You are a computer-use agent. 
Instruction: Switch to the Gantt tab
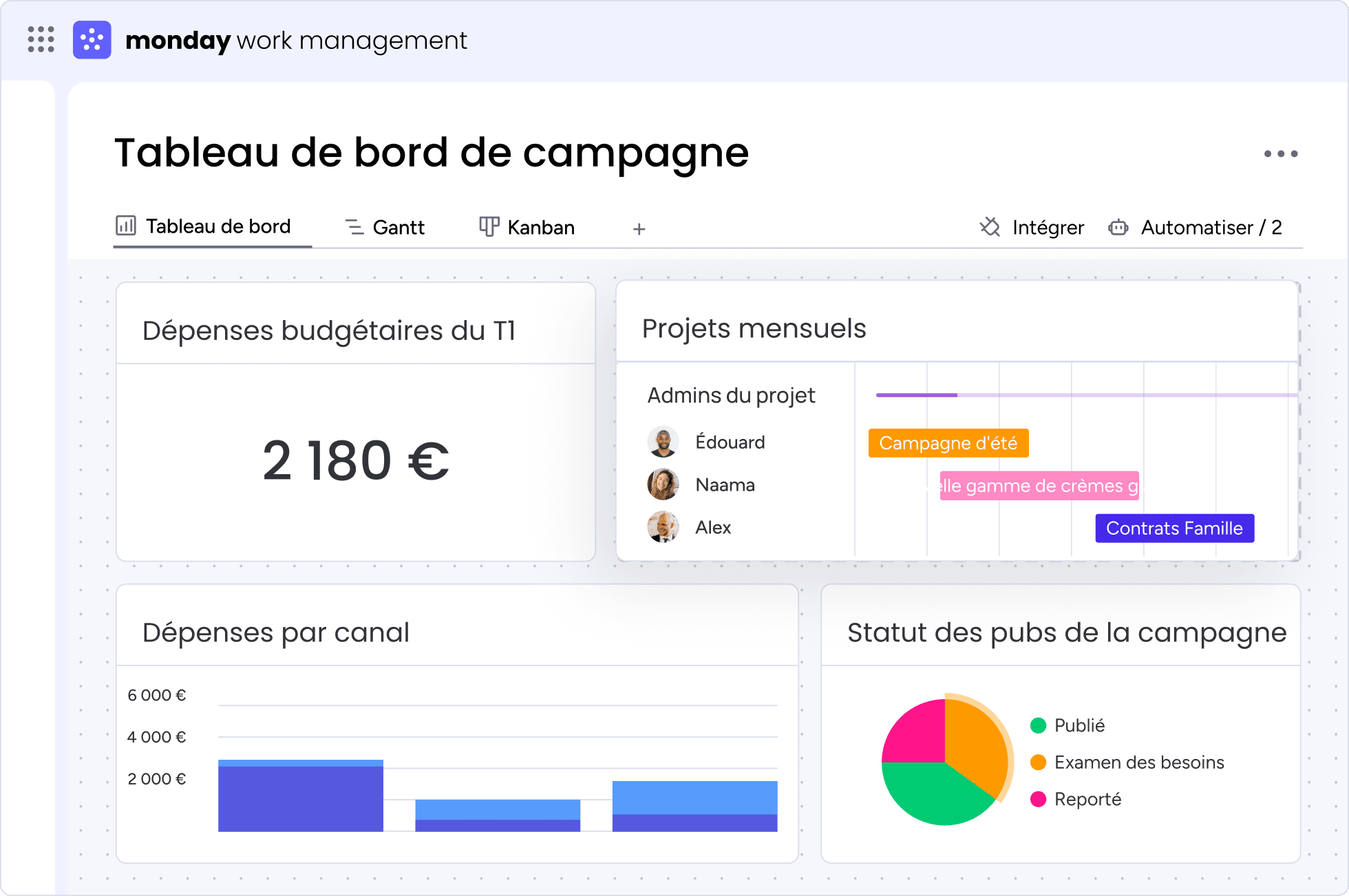pyautogui.click(x=385, y=227)
